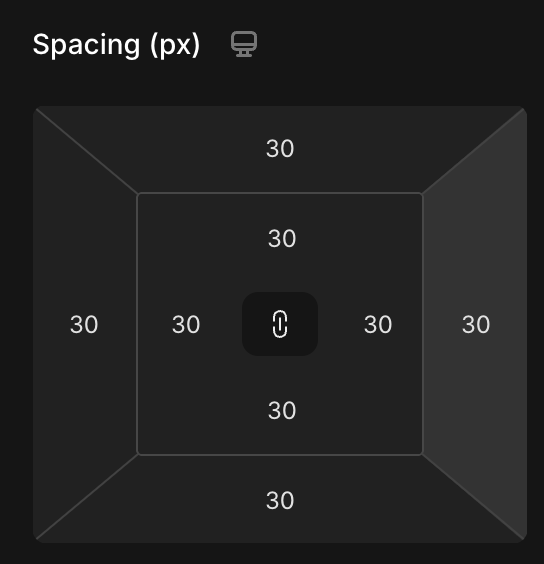Select the highlighted right margin value
544x564 pixels.
coord(476,324)
